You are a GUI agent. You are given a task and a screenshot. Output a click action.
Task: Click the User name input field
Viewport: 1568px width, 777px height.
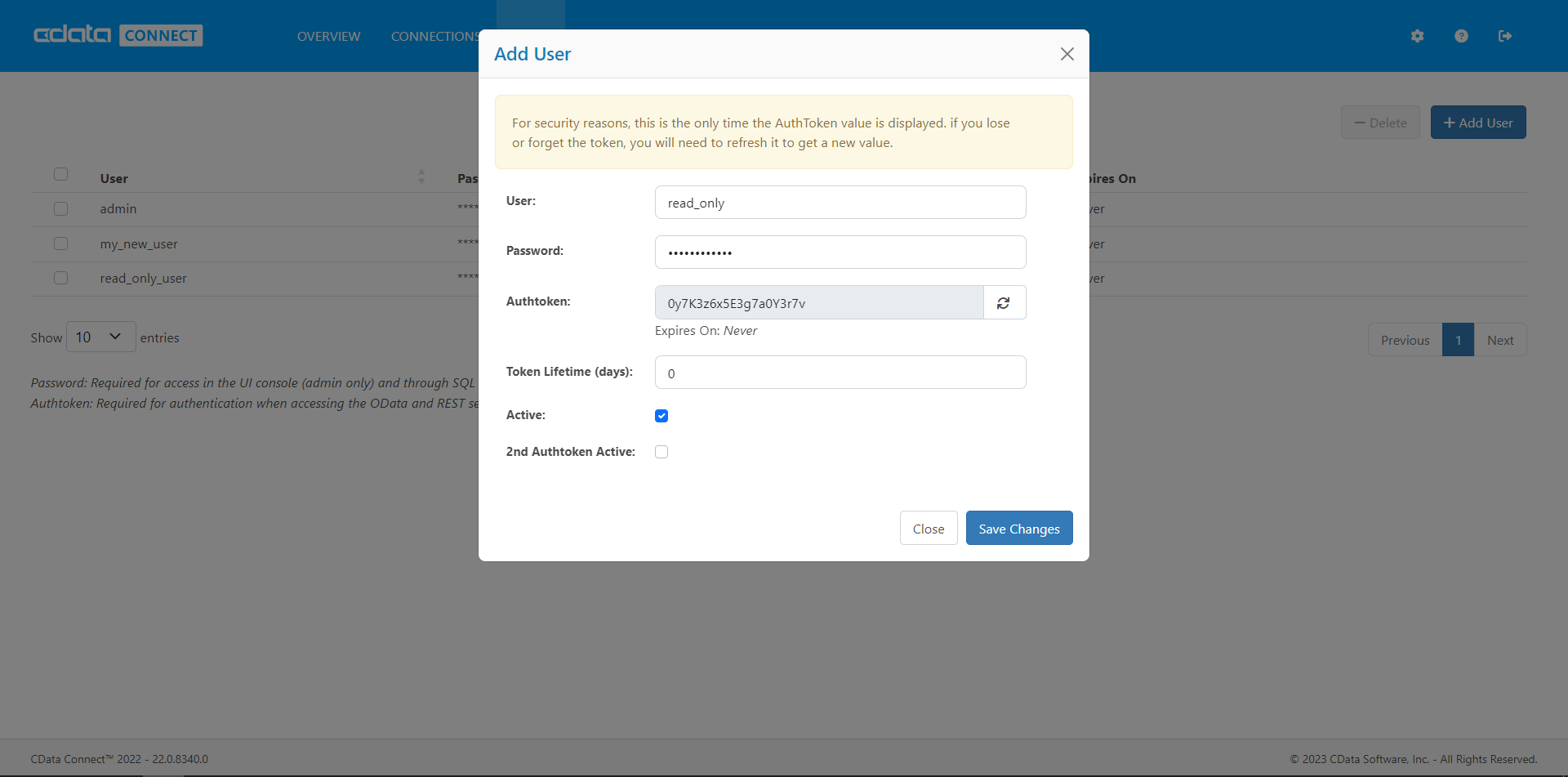point(840,202)
